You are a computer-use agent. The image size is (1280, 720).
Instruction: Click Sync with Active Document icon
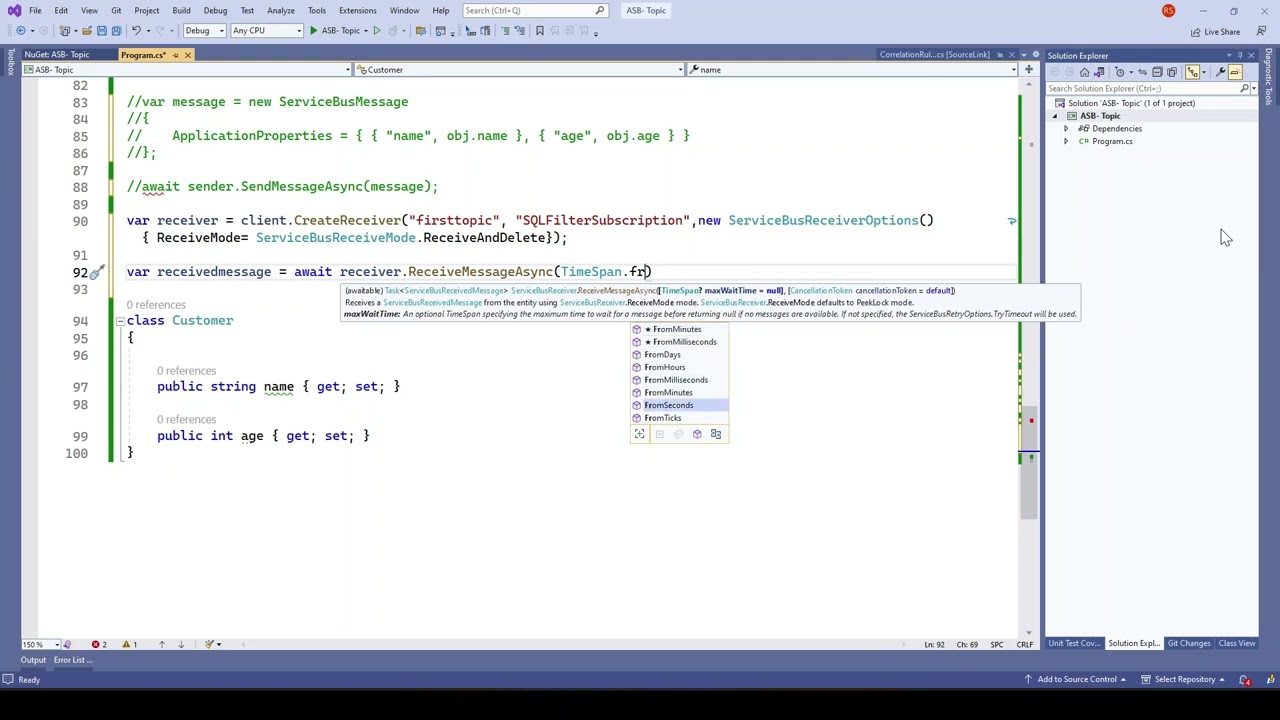tap(1143, 72)
